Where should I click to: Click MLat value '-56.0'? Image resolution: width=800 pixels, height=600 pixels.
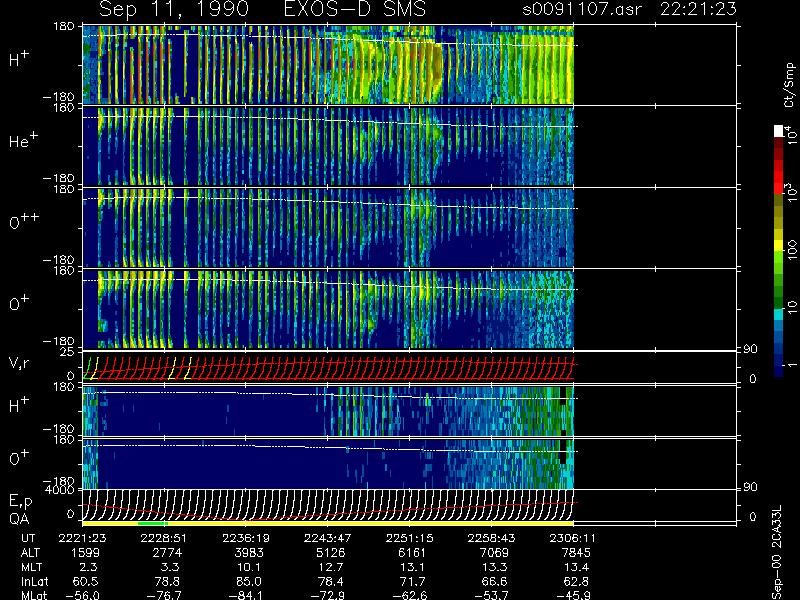tap(83, 595)
